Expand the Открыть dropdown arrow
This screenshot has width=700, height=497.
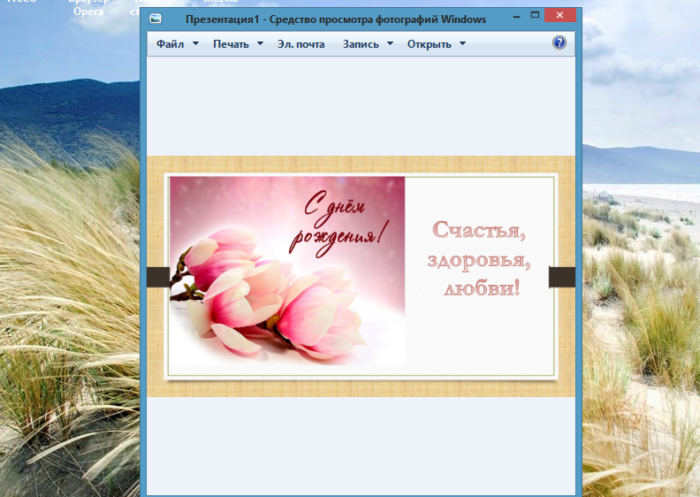[x=462, y=44]
